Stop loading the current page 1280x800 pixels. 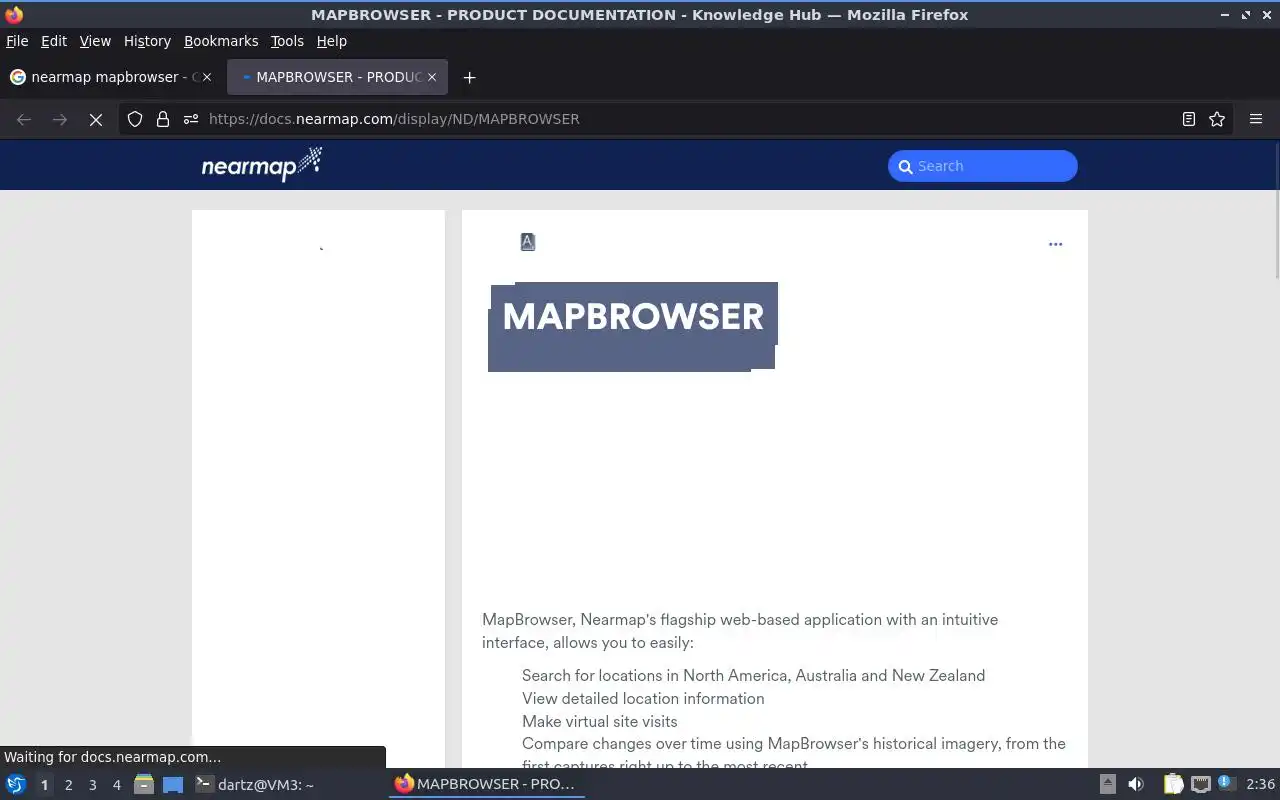[x=96, y=119]
